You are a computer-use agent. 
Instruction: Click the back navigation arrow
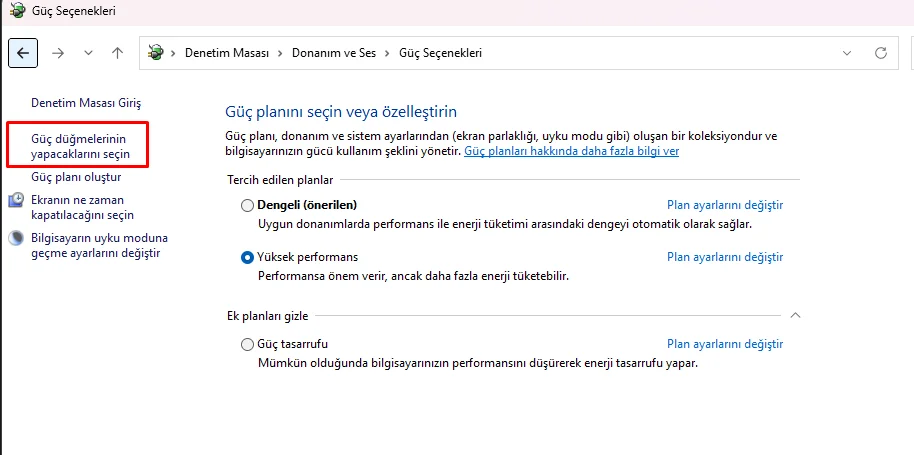pos(23,53)
